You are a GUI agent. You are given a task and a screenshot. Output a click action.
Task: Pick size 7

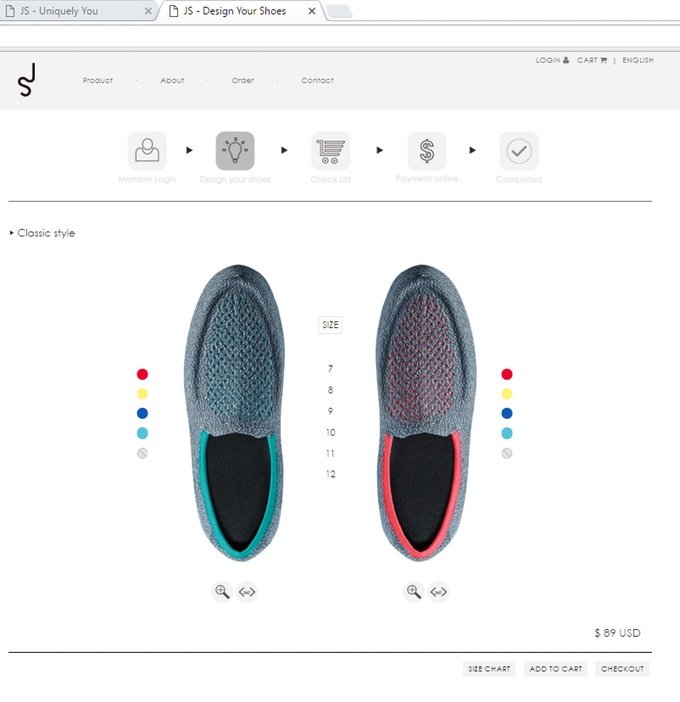pos(330,369)
